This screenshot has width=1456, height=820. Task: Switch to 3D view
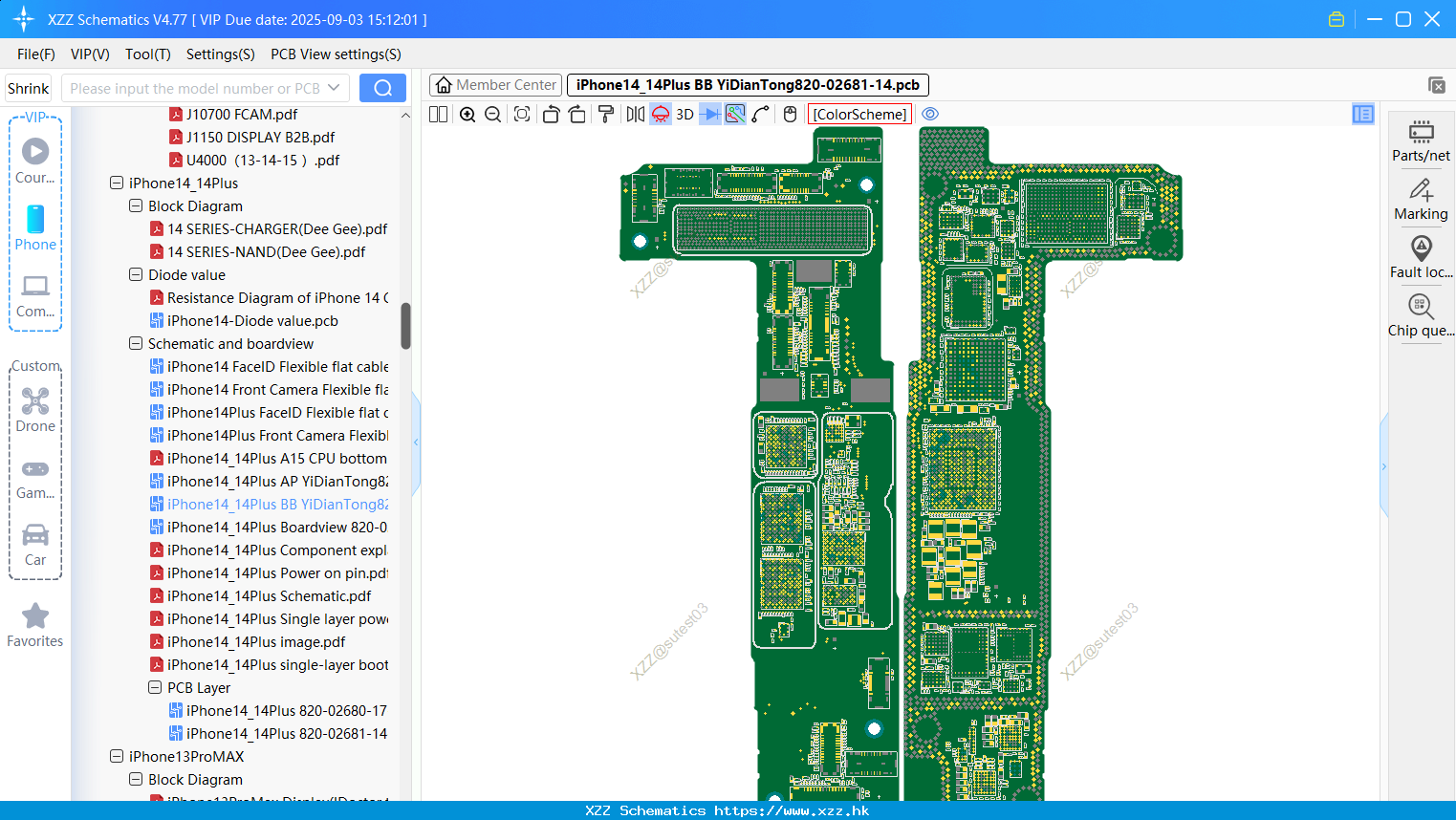(685, 115)
